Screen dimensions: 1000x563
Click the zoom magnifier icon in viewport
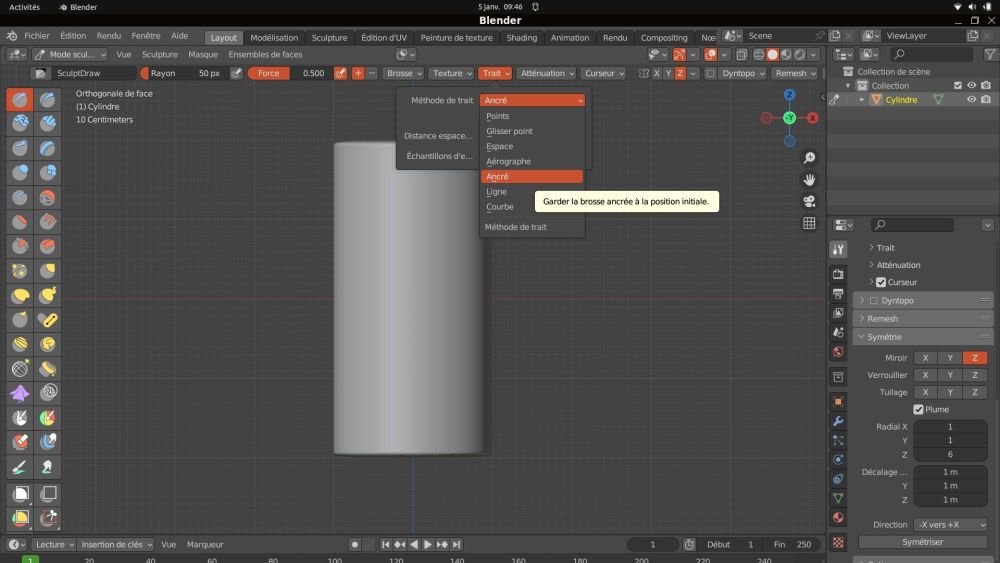(x=809, y=158)
